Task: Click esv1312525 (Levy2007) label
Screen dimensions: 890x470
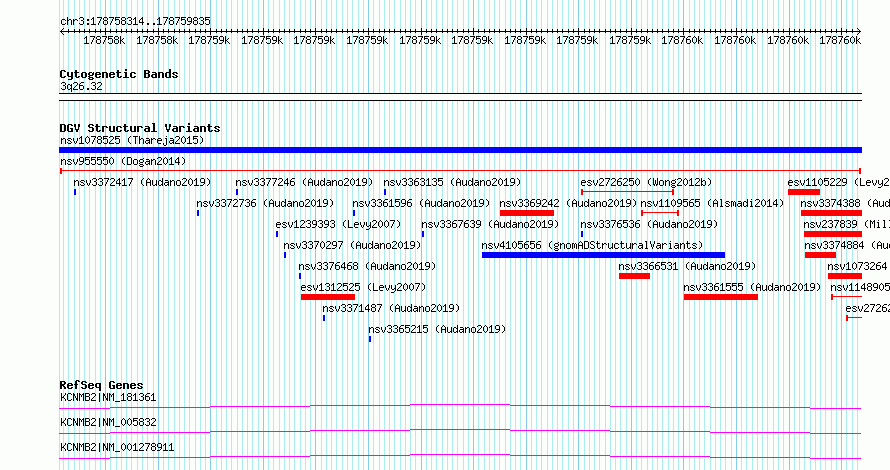Action: pyautogui.click(x=363, y=287)
